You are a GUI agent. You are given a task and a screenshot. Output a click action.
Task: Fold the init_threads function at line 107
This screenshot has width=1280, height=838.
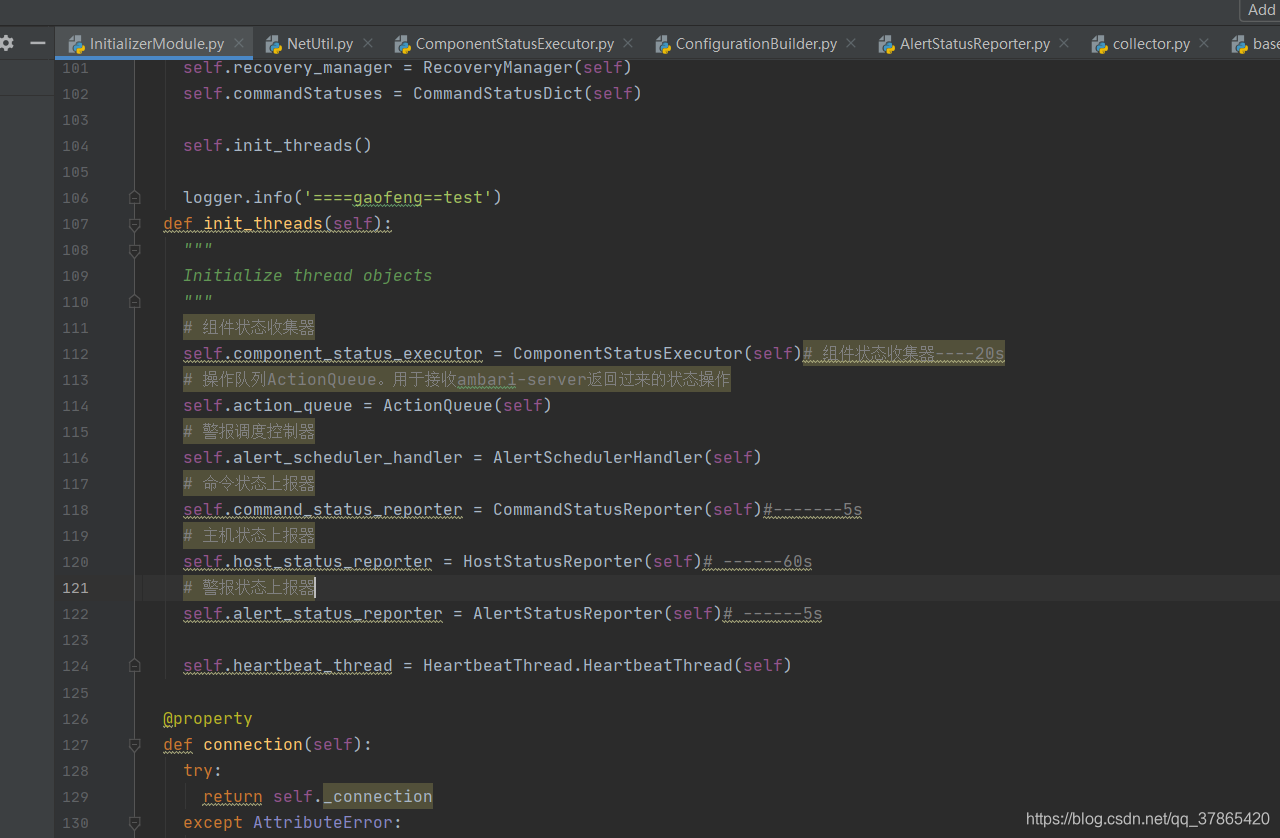click(135, 224)
